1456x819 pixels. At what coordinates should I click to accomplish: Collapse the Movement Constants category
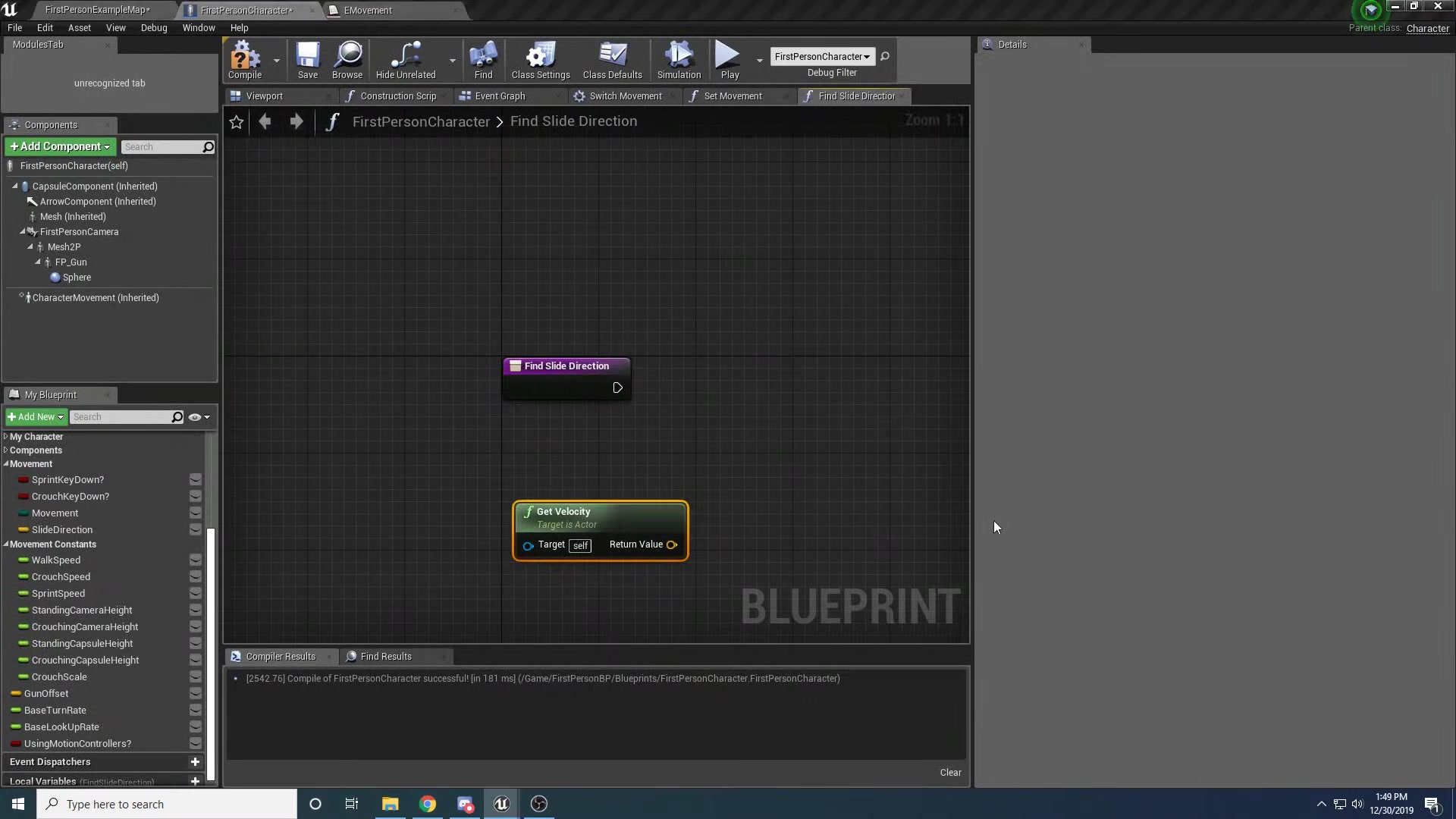(6, 544)
